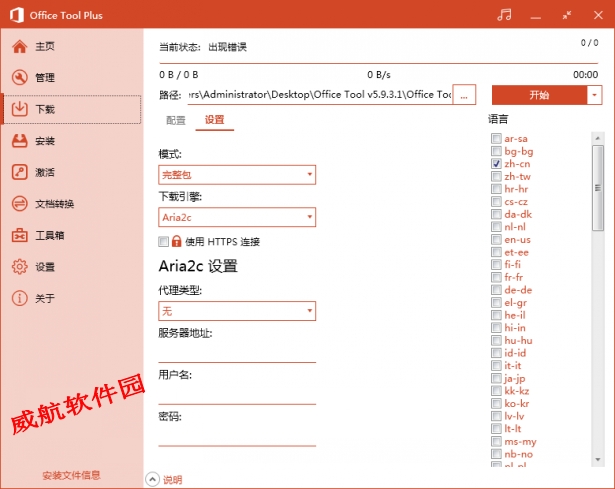Minimize the Office Tool Plus window
The height and width of the screenshot is (489, 615).
(536, 16)
